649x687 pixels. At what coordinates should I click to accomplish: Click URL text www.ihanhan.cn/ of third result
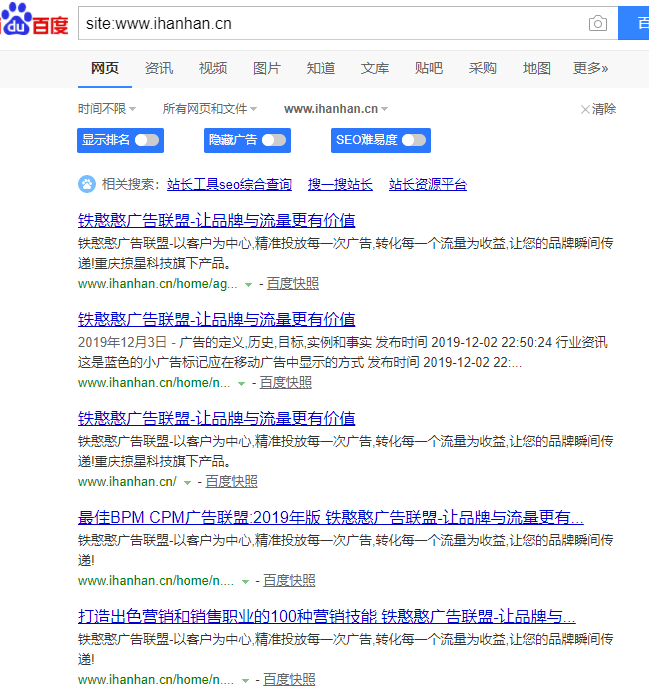pos(127,482)
